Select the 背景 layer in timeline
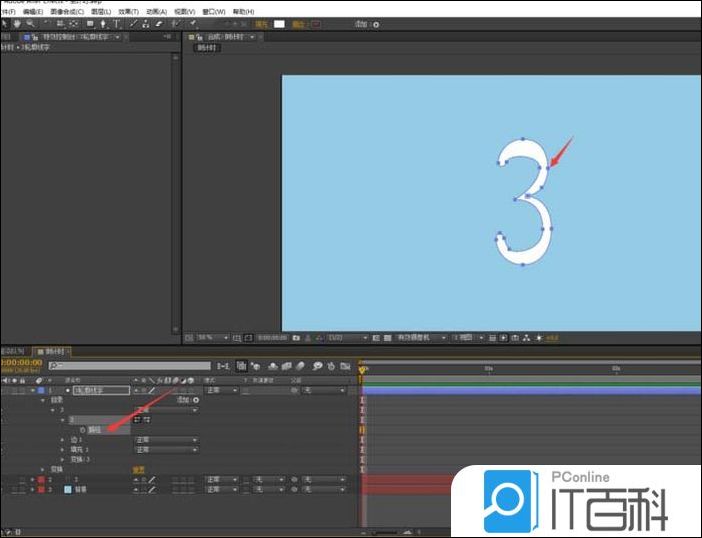Image resolution: width=702 pixels, height=538 pixels. click(x=81, y=490)
